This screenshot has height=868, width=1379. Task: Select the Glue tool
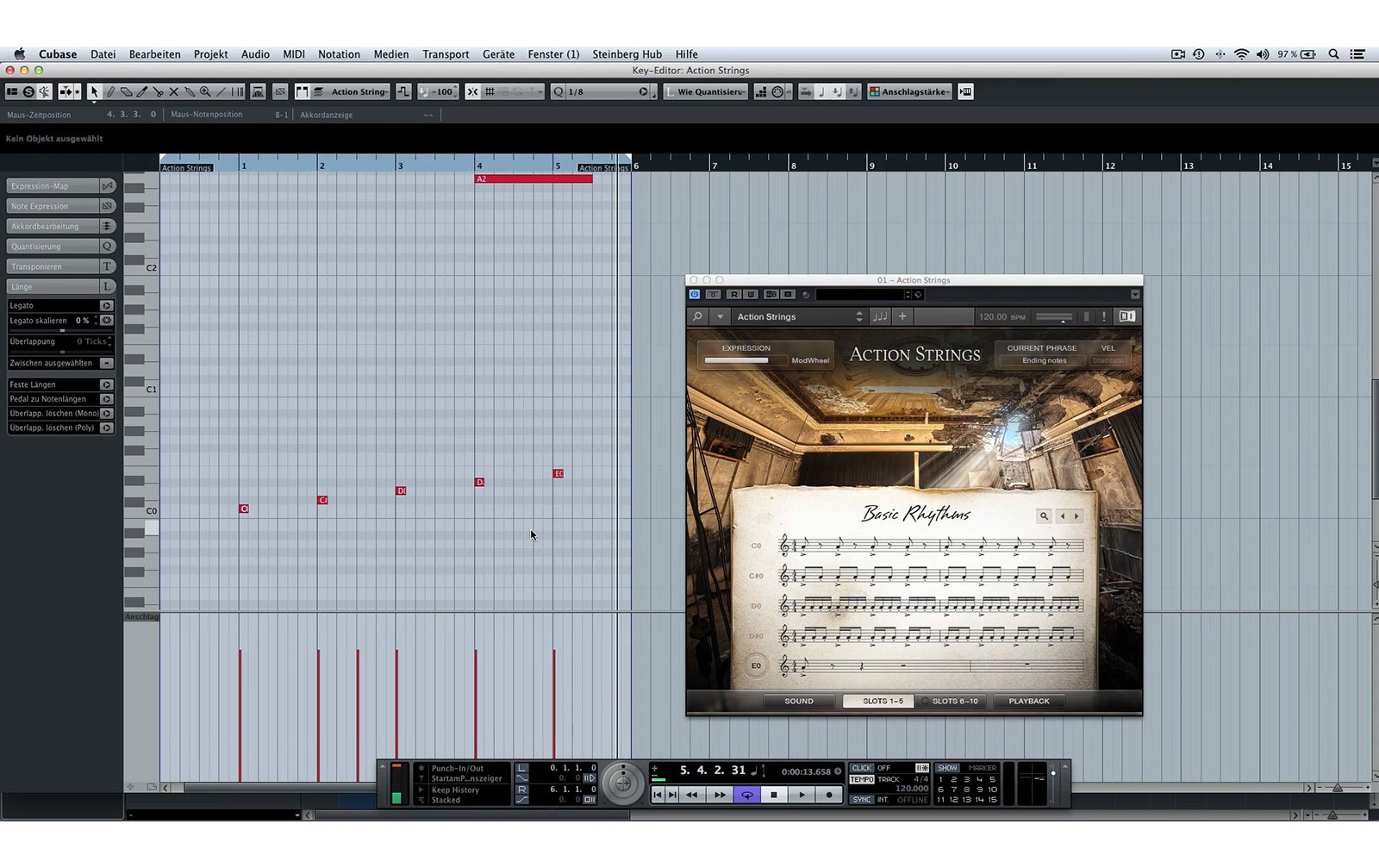click(x=189, y=91)
